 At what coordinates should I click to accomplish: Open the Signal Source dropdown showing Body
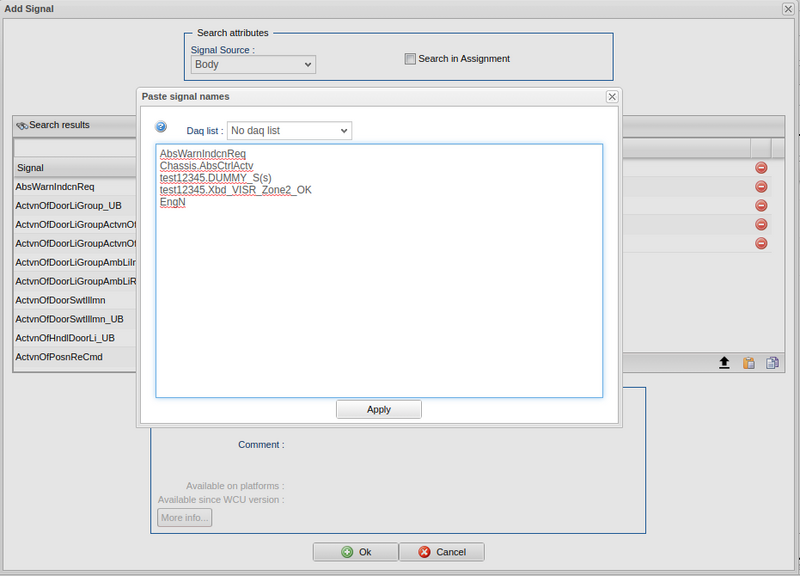[252, 64]
